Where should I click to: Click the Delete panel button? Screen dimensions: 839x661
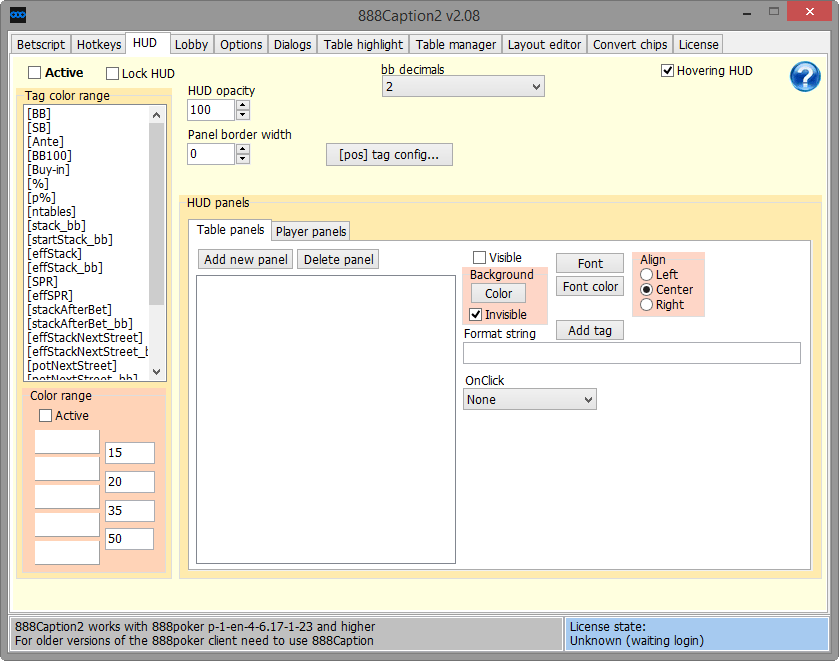point(339,260)
